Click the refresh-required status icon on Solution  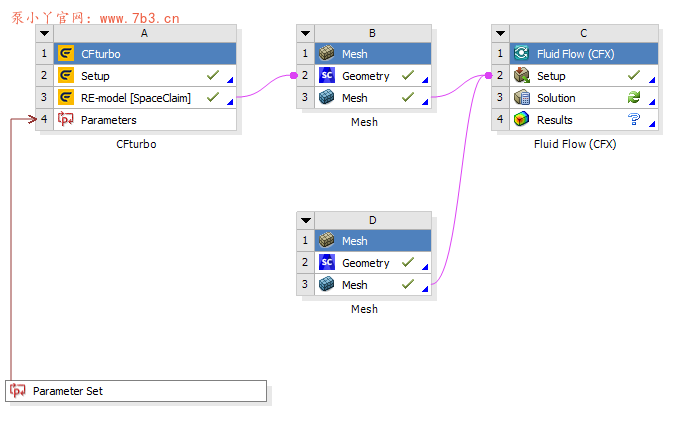[x=634, y=97]
